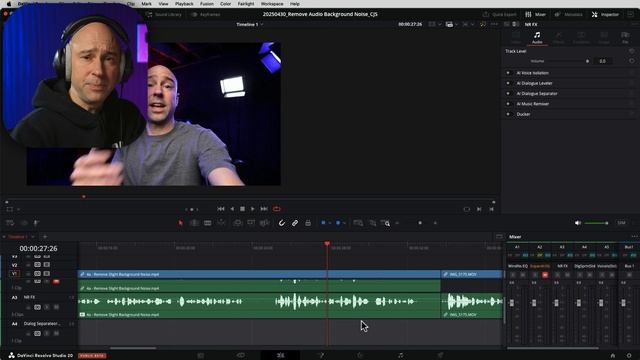Toggle Linked Selection chain icon

295,223
